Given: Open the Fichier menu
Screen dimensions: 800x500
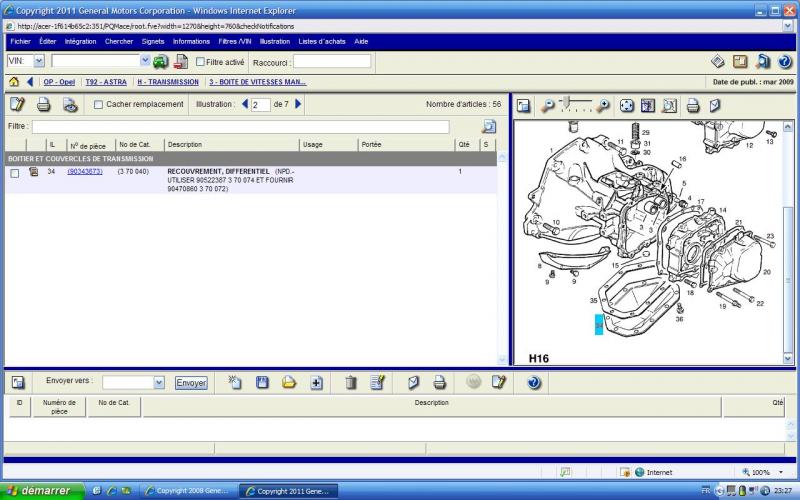Looking at the screenshot, I should 20,41.
